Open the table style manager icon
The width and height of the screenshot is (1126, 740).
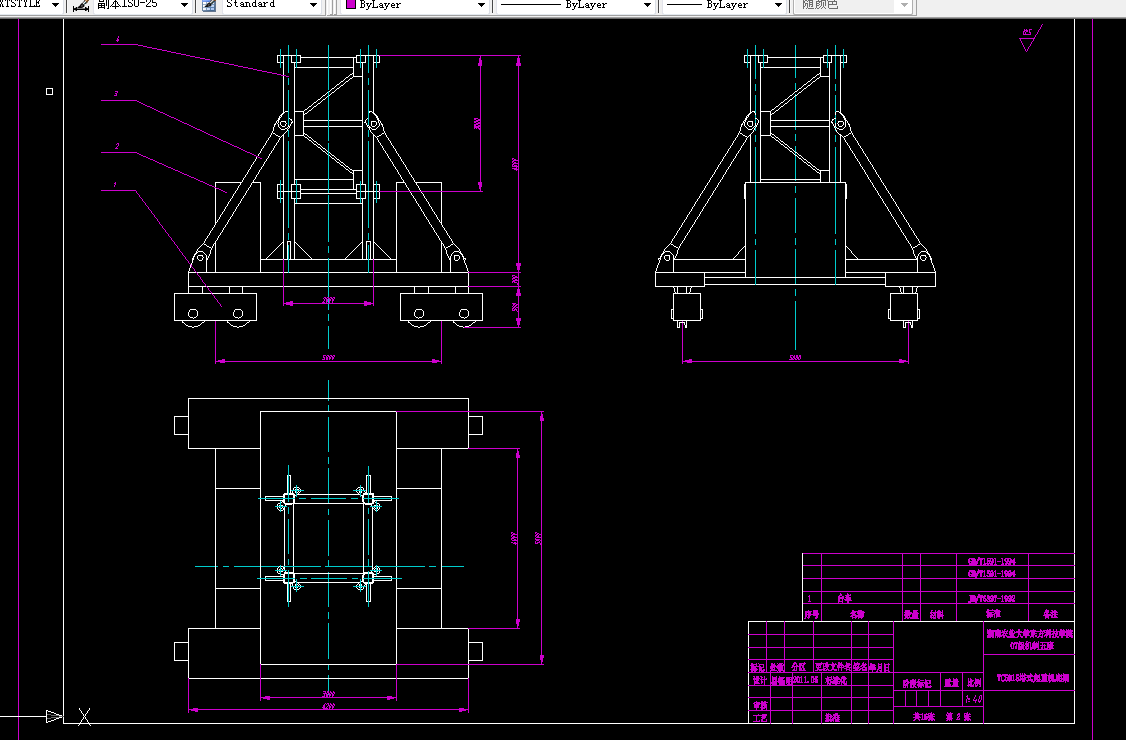(x=209, y=4)
